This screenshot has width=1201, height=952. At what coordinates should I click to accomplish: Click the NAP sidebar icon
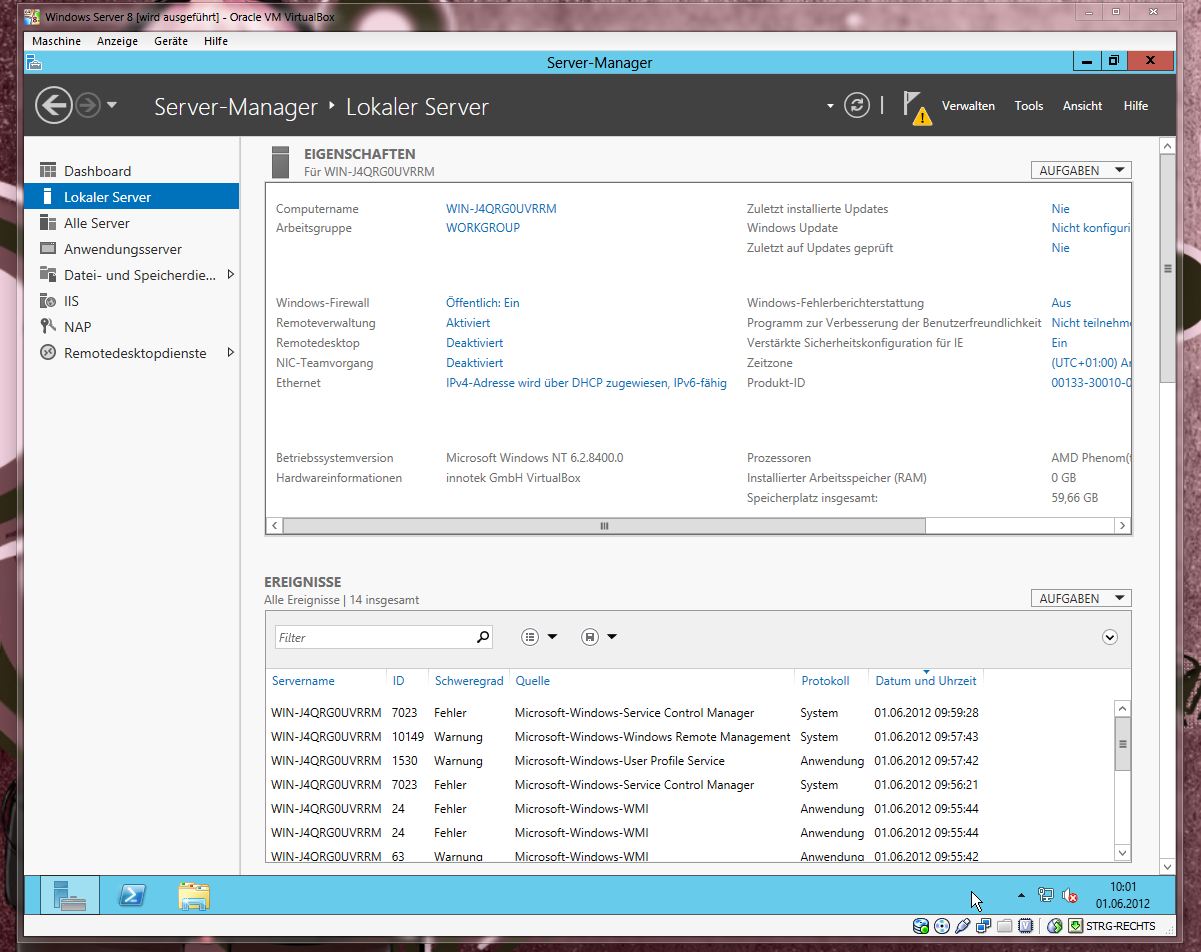point(47,326)
